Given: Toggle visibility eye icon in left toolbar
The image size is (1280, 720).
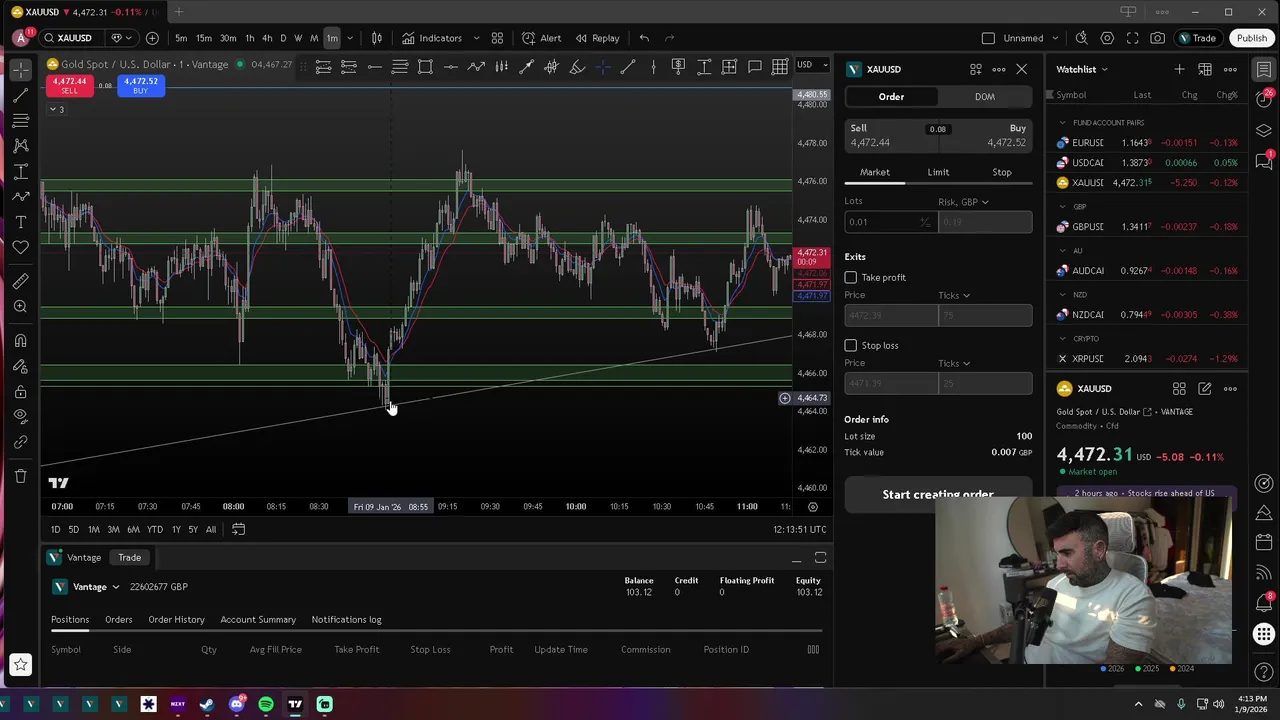Looking at the screenshot, I should pos(21,417).
